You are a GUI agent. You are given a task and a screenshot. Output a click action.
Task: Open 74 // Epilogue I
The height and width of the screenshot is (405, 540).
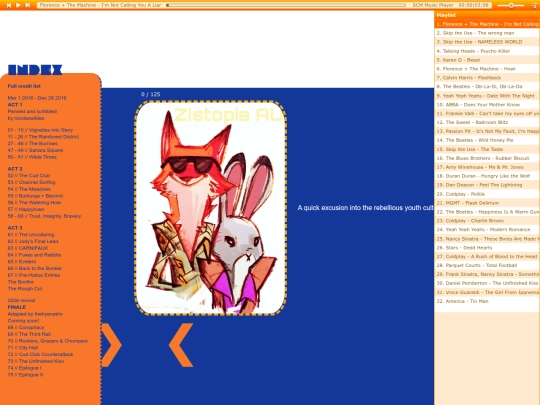(x=24, y=368)
